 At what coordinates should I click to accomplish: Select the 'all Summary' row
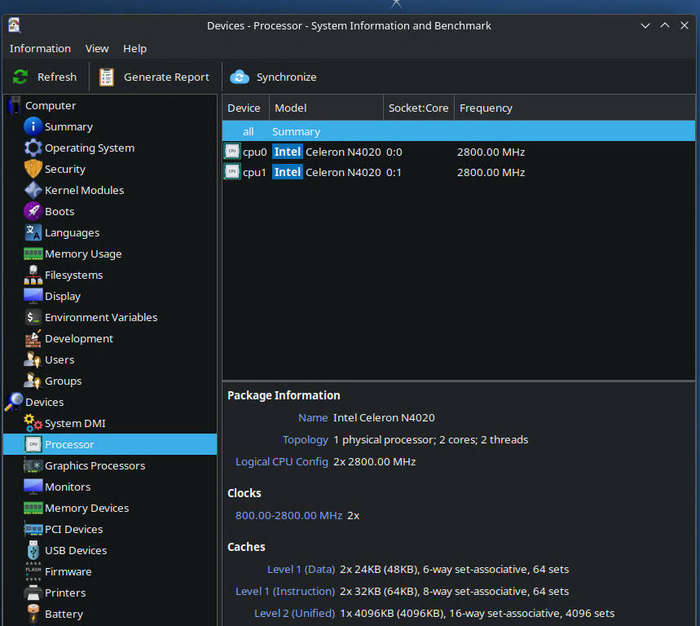[458, 131]
